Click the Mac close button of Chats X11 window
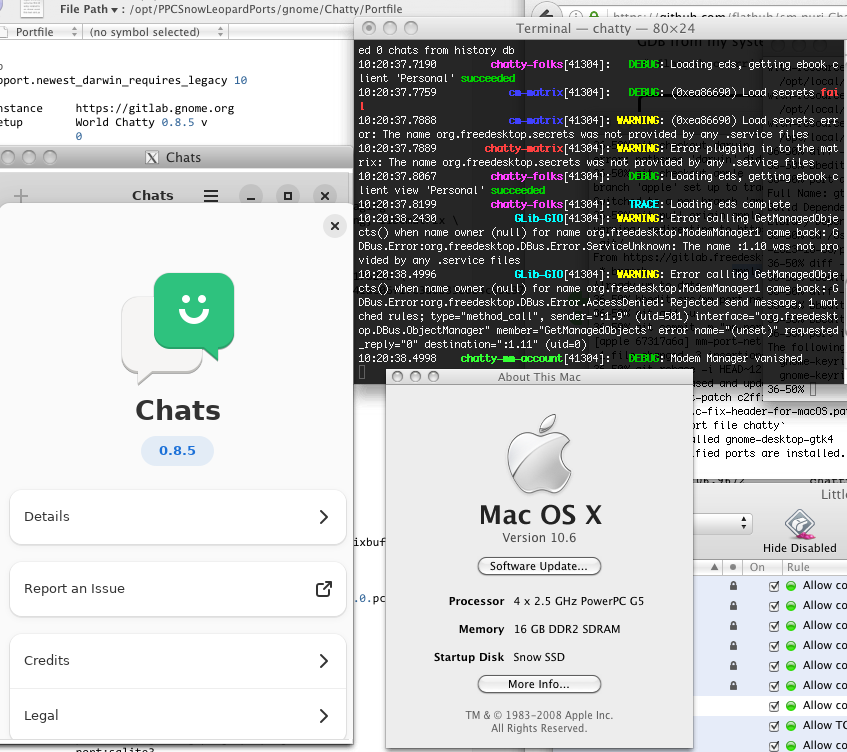This screenshot has width=847, height=752. click(x=8, y=158)
